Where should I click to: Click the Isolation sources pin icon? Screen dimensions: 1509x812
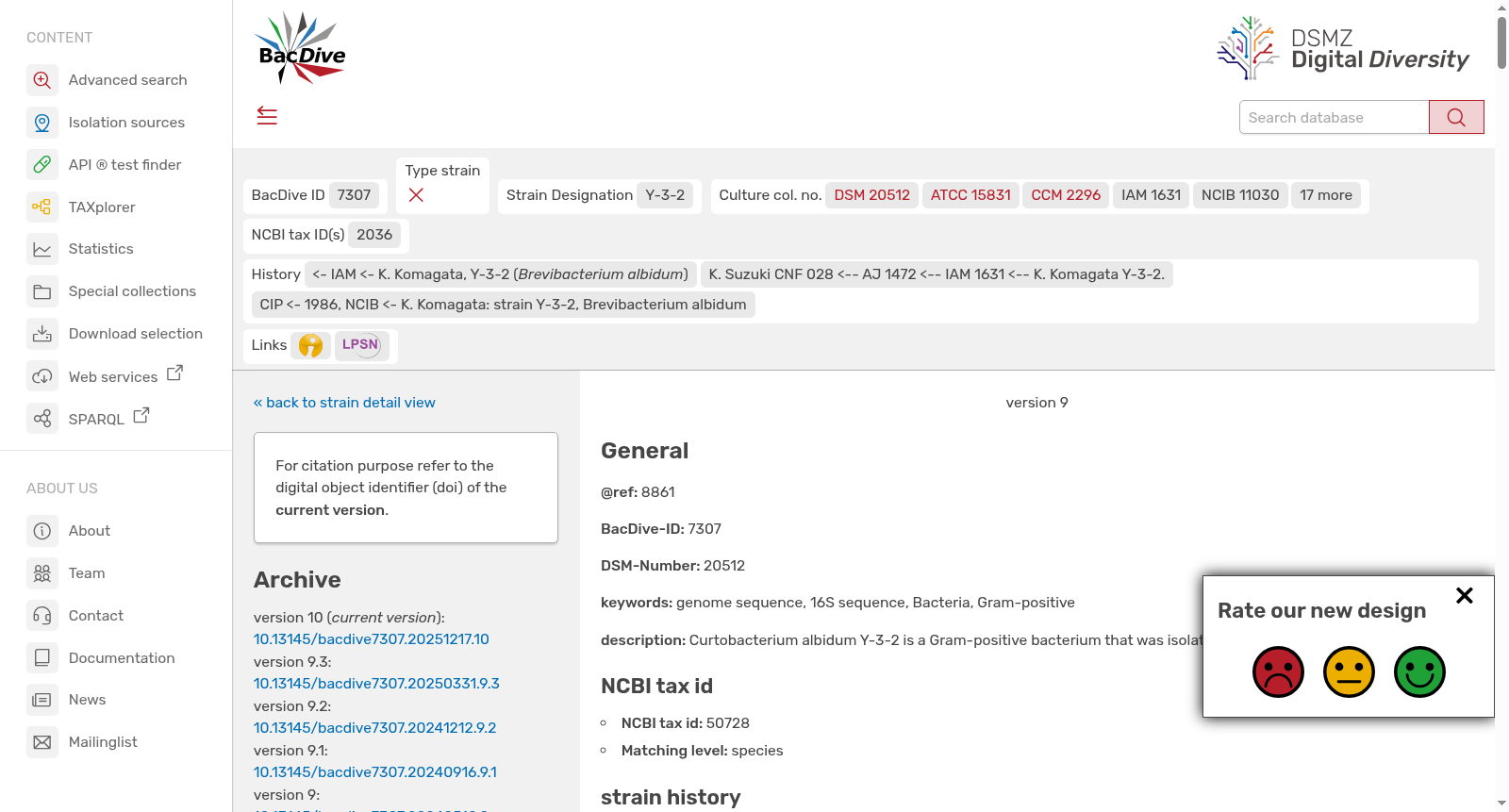pos(42,123)
